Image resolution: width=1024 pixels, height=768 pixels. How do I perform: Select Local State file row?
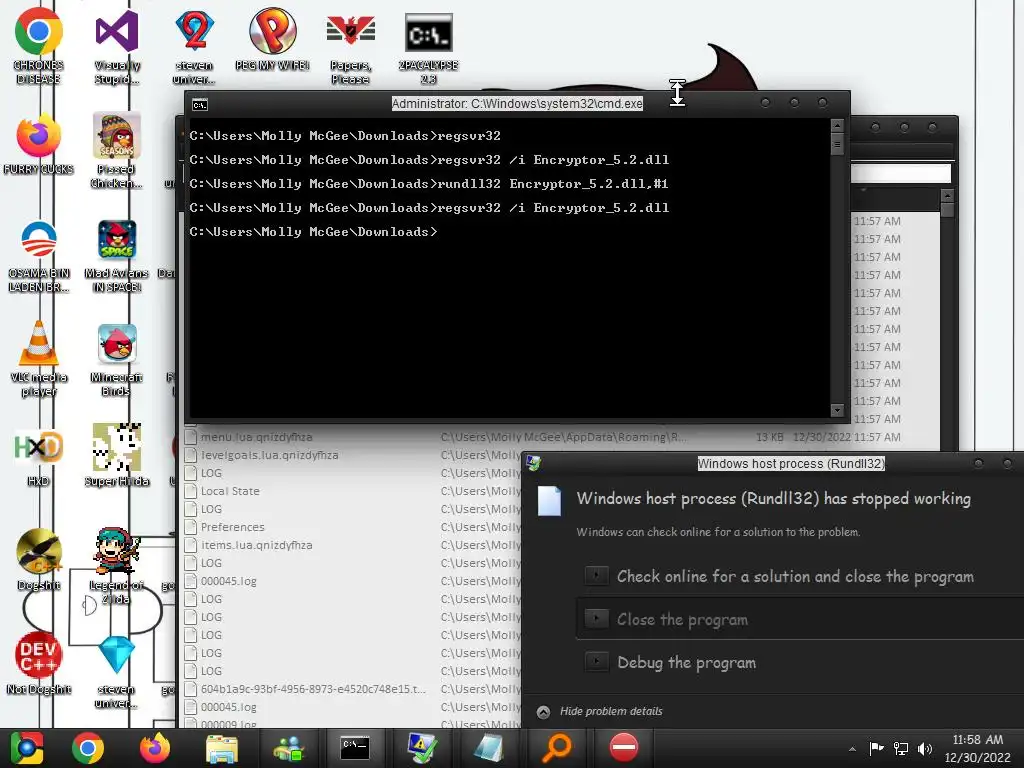tap(353, 491)
